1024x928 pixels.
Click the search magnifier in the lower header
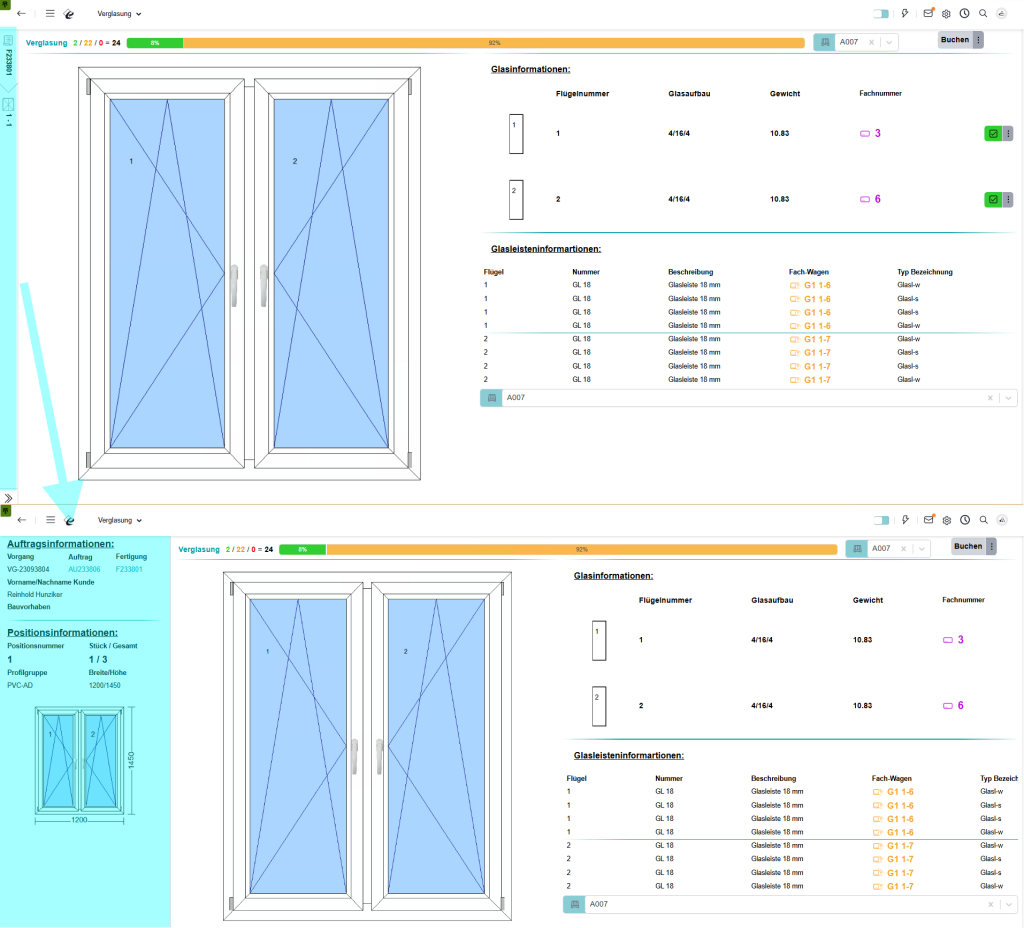(983, 520)
